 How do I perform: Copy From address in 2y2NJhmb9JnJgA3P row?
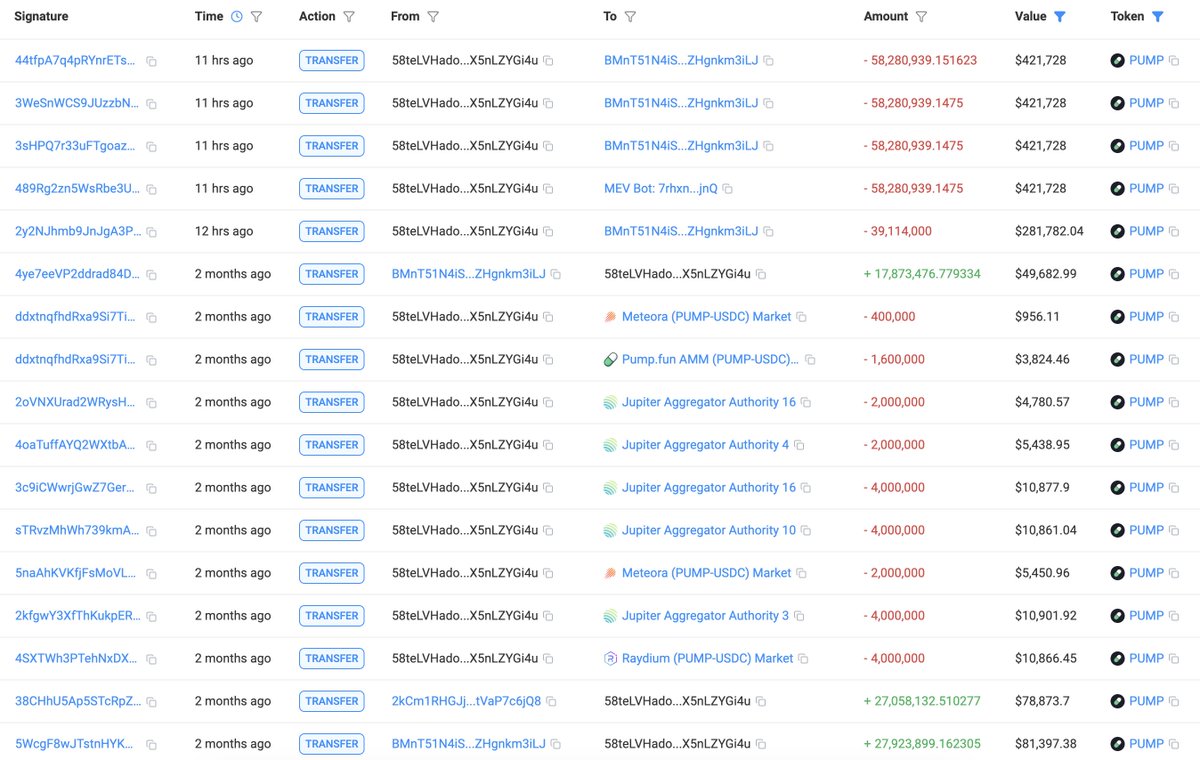pyautogui.click(x=548, y=232)
